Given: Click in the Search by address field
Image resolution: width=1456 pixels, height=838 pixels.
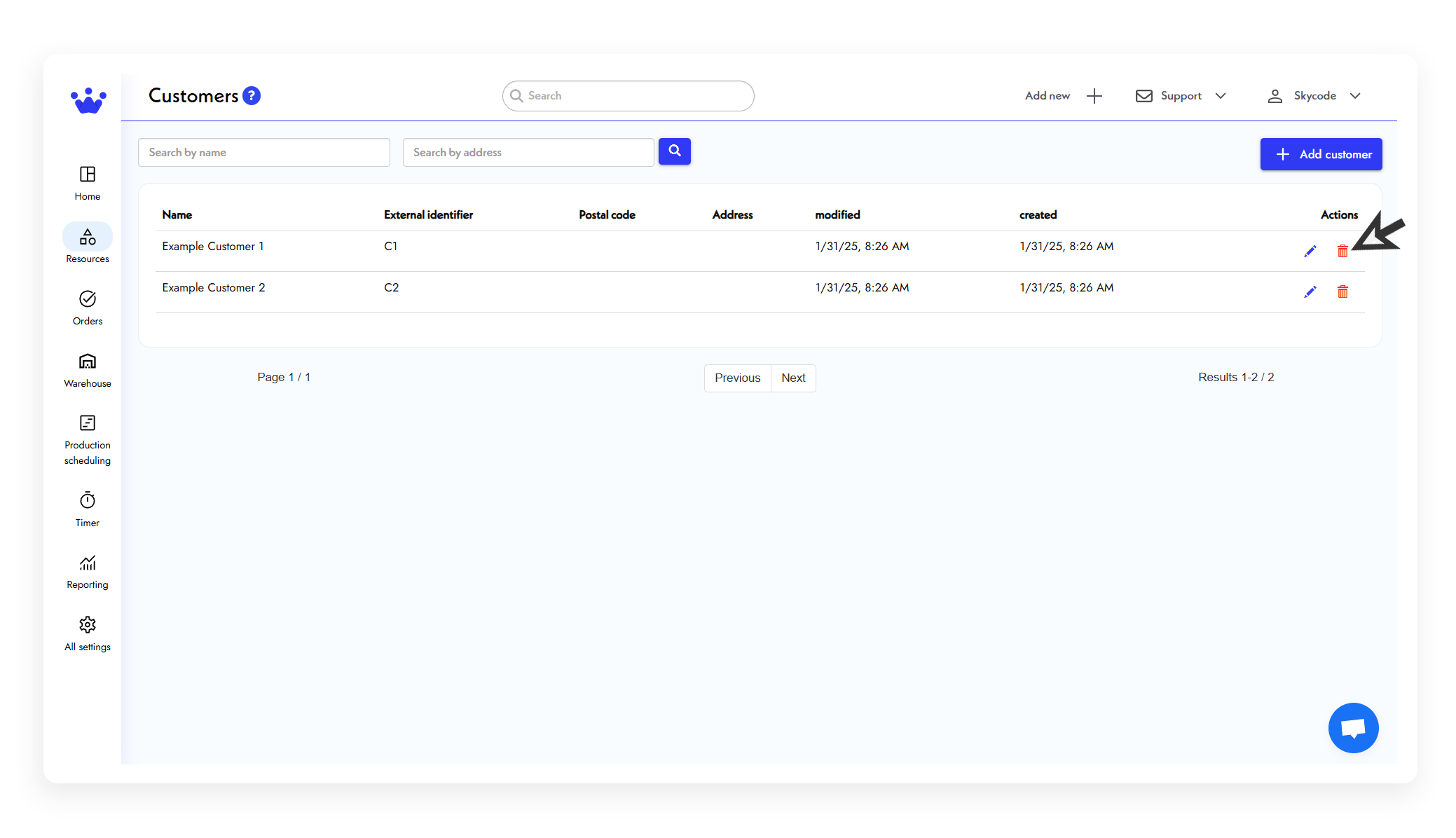Looking at the screenshot, I should [528, 152].
